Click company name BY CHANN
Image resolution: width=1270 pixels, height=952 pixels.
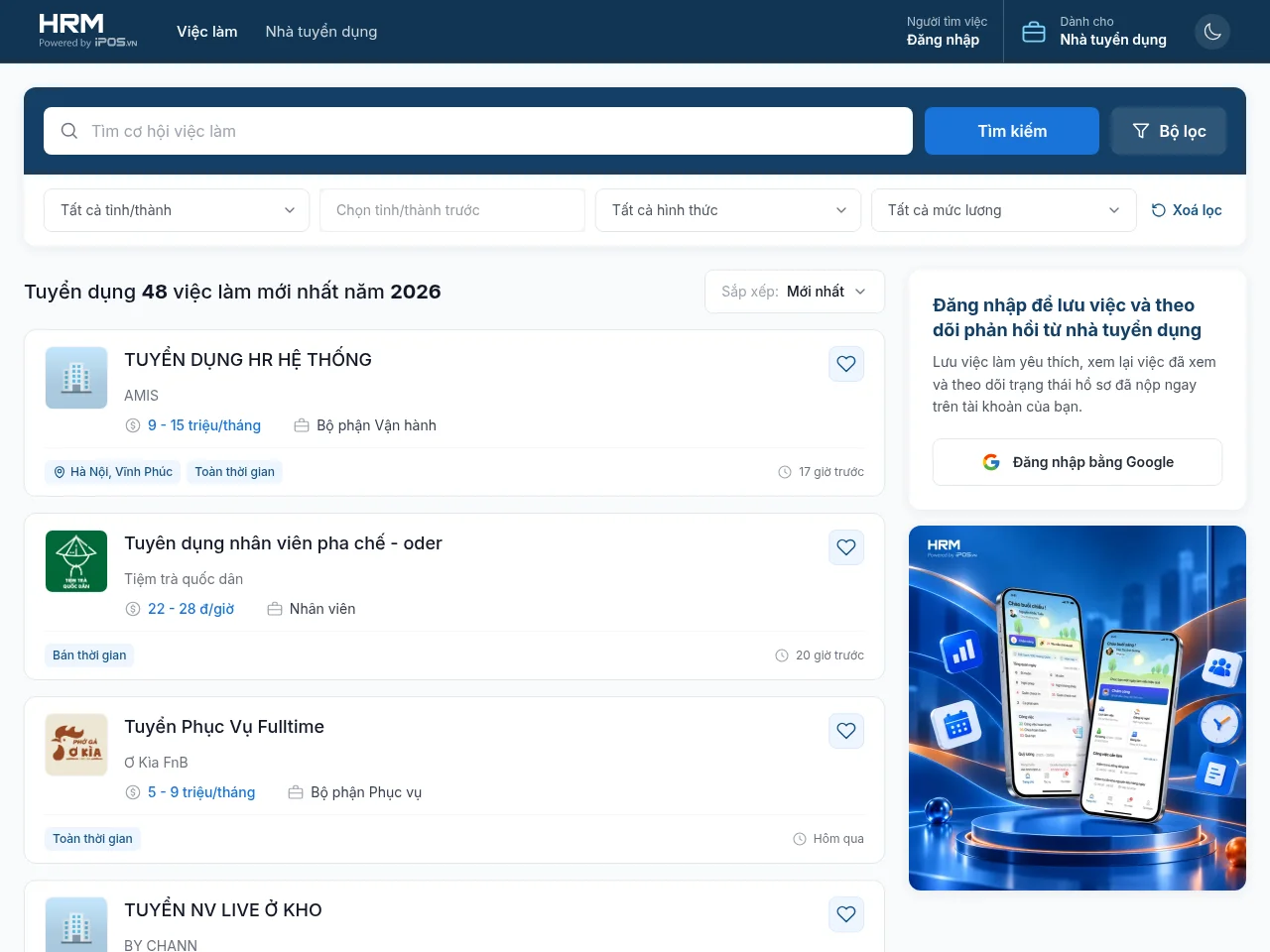pyautogui.click(x=161, y=945)
